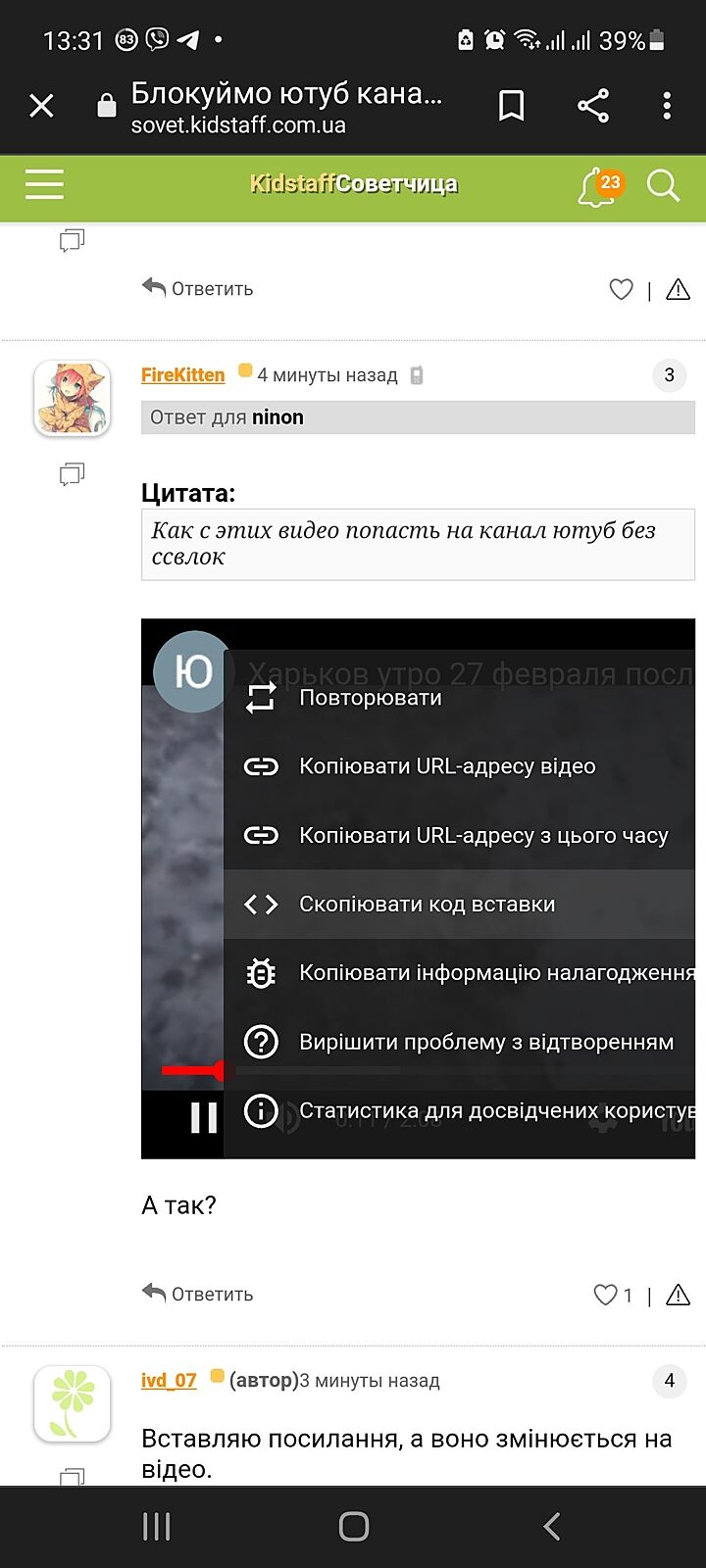Tap the comment thread icon under ivd_07's avatar
The height and width of the screenshot is (1568, 706).
tap(72, 1476)
